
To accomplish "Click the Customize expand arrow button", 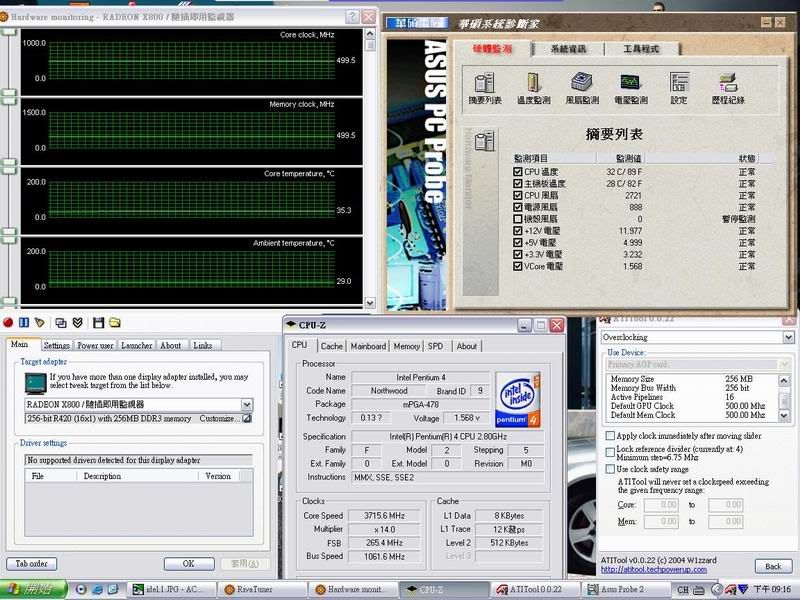I will point(246,418).
